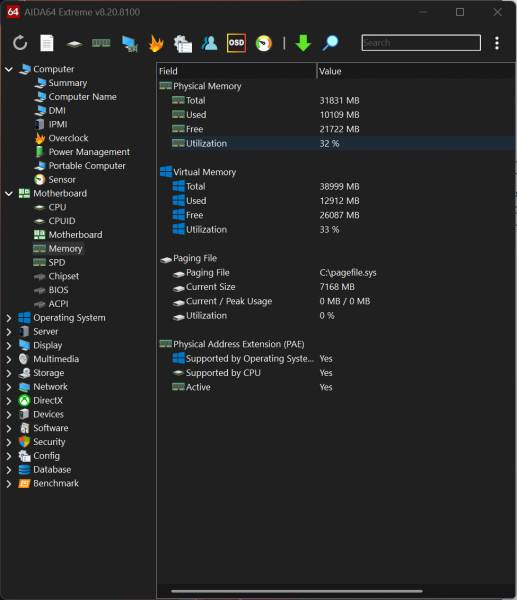517x600 pixels.
Task: Click the CPU chip toolbar icon
Action: pyautogui.click(x=74, y=44)
